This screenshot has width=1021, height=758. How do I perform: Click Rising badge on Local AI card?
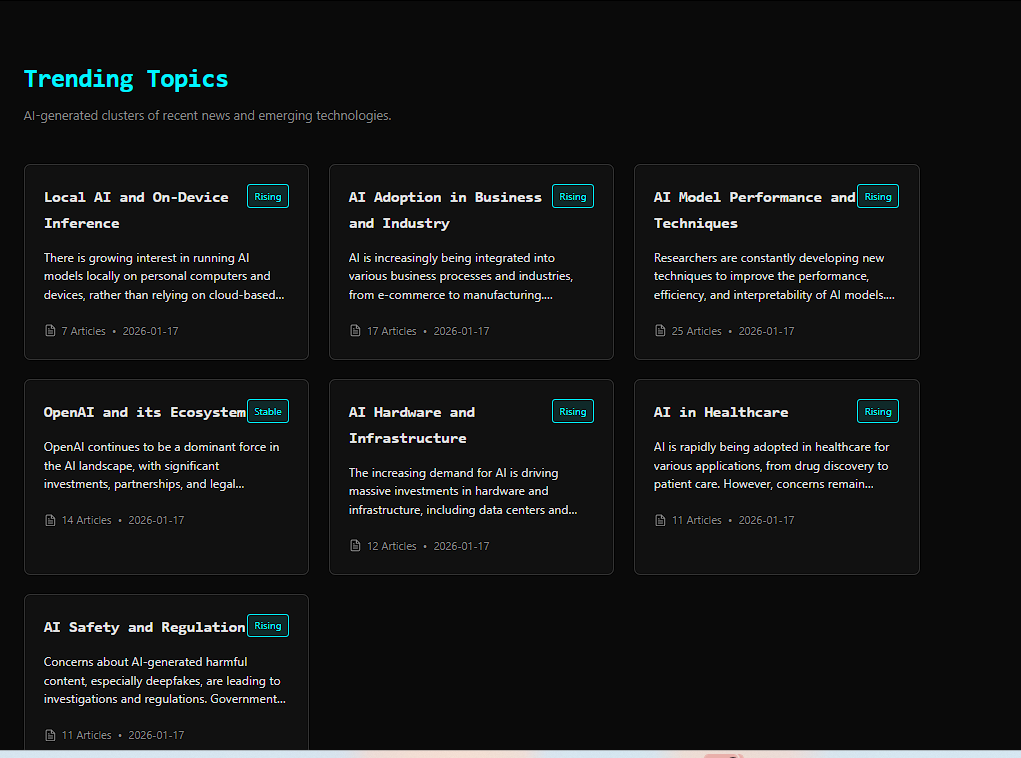[268, 196]
